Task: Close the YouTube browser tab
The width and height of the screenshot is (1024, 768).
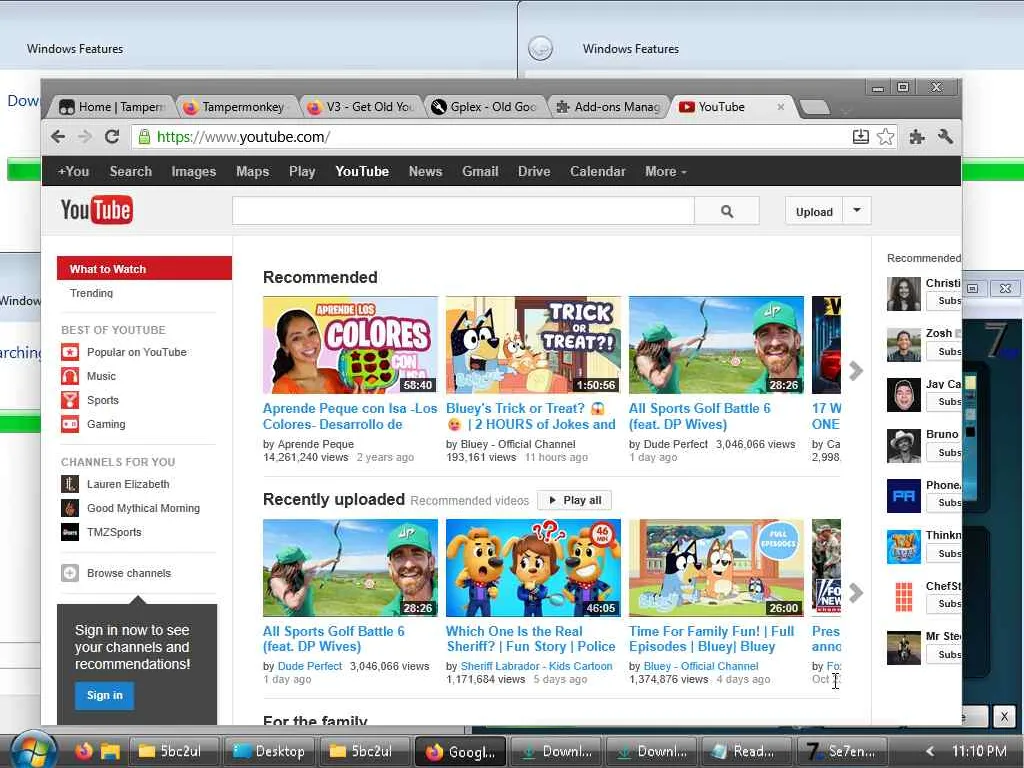Action: pyautogui.click(x=780, y=106)
